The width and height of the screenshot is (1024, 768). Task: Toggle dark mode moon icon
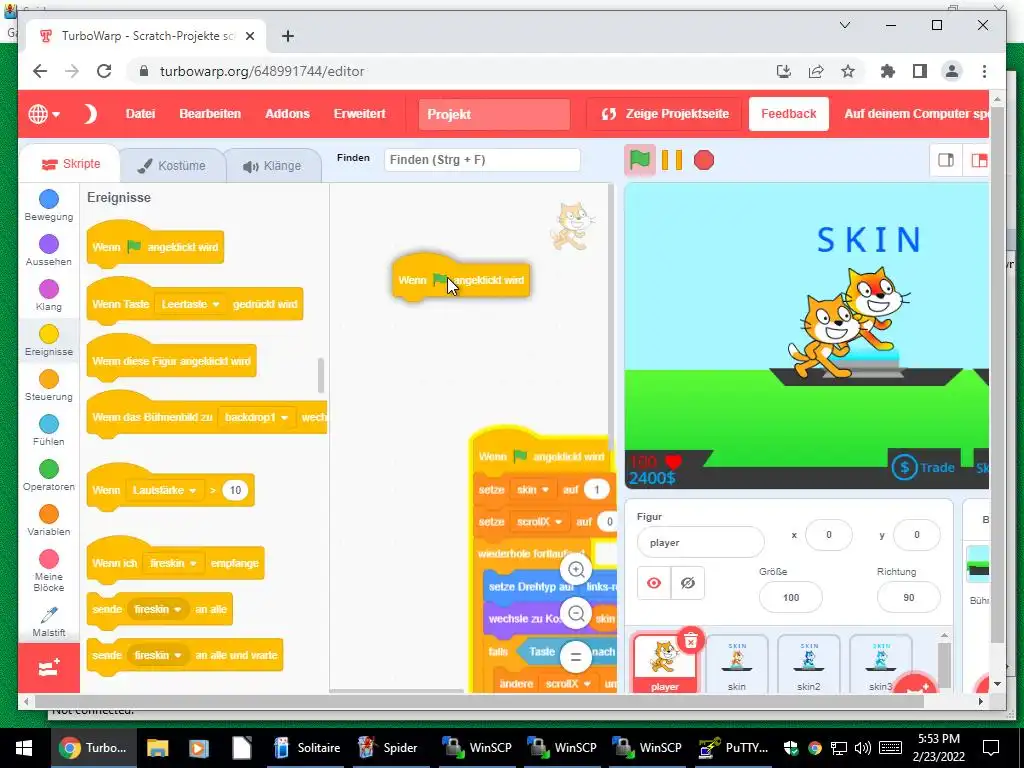click(90, 114)
